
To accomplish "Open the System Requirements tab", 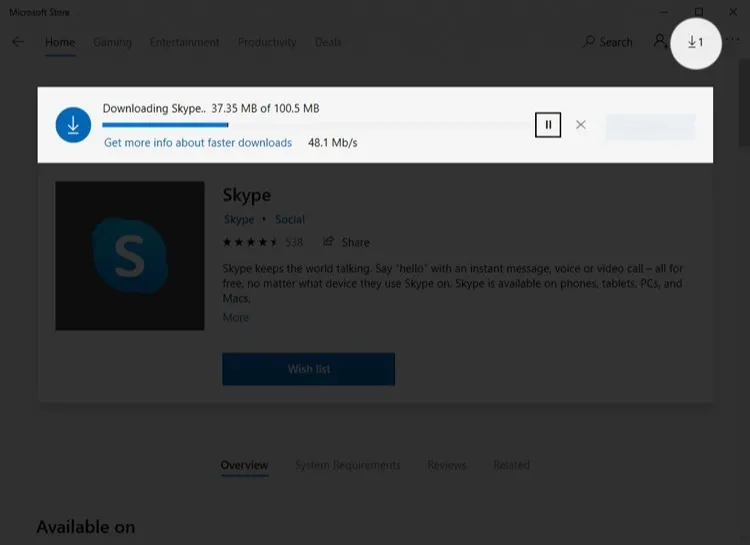I will (x=348, y=465).
